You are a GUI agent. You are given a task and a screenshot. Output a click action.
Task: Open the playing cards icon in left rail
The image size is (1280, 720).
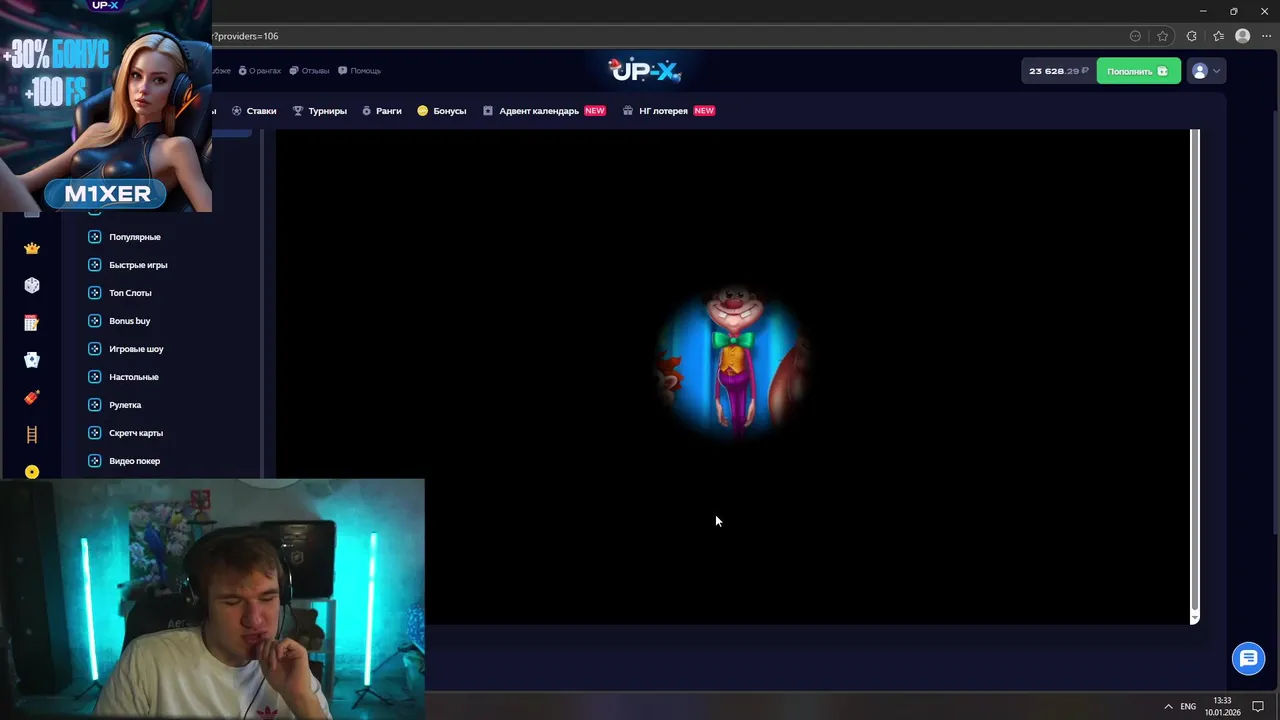pos(32,360)
